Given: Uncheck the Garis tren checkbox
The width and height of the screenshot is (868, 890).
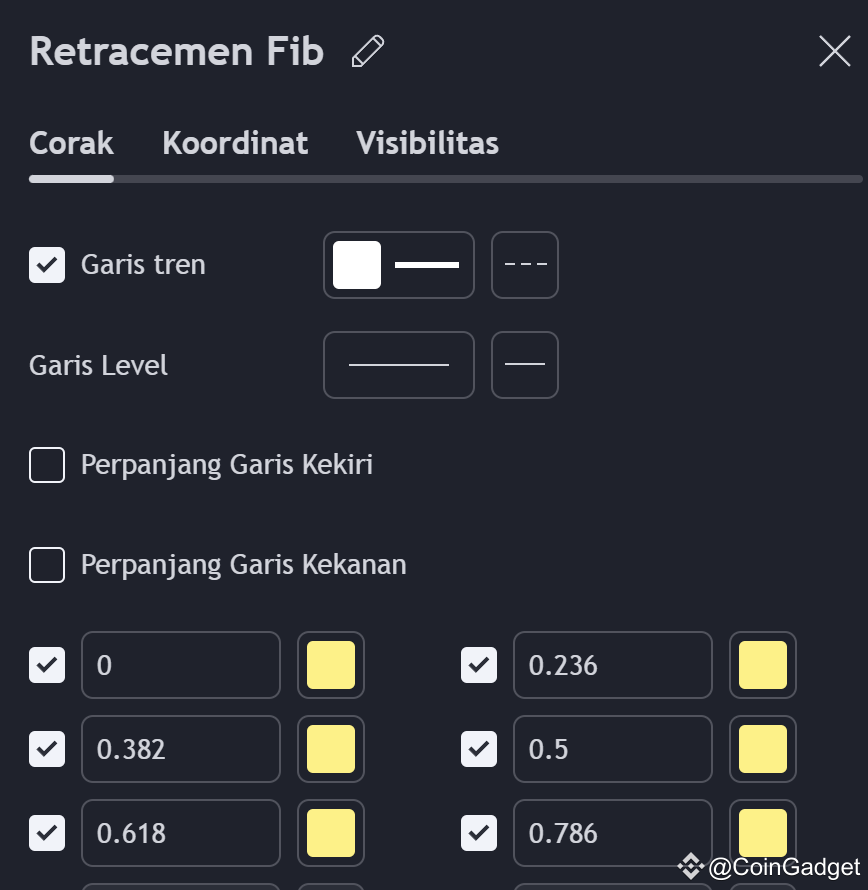Looking at the screenshot, I should tap(47, 265).
